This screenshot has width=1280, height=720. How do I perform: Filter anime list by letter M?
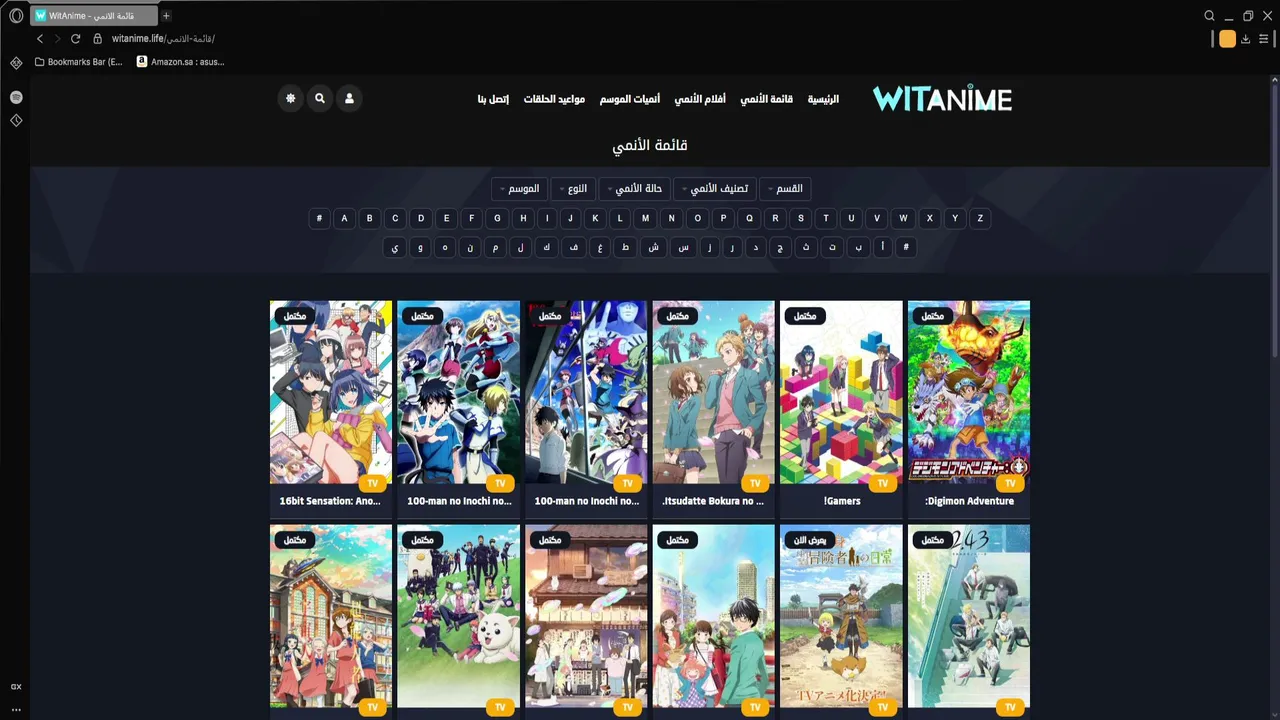point(645,218)
